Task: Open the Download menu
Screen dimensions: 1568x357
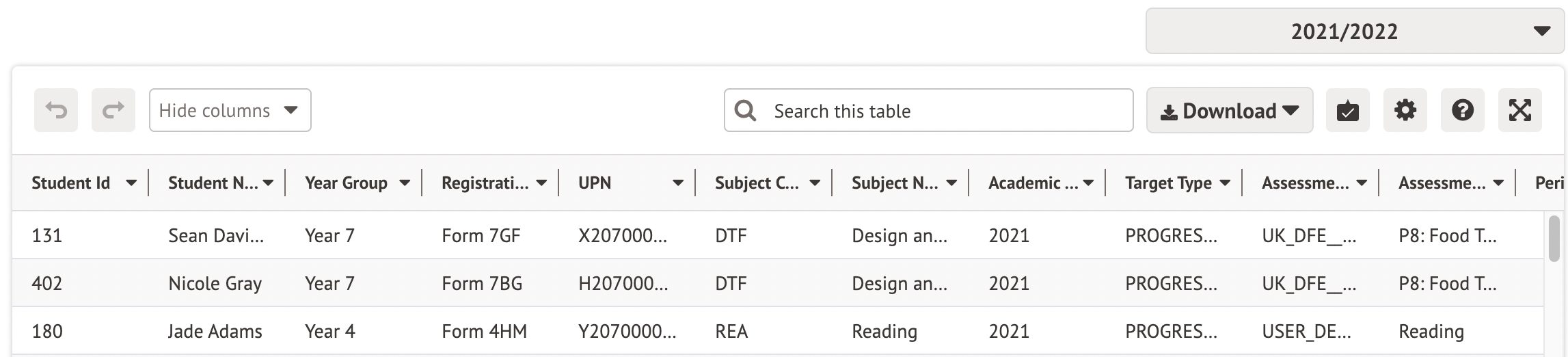Action: point(1229,111)
